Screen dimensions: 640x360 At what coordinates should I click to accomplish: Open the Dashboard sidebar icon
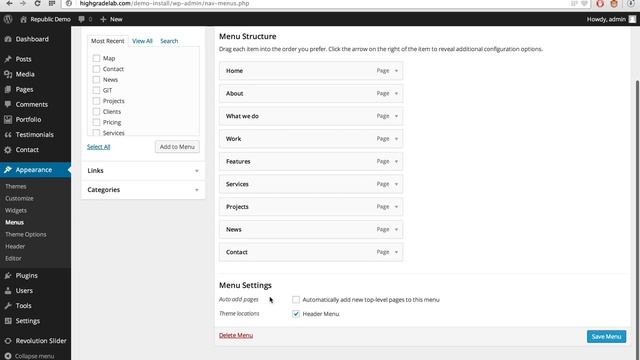point(8,39)
